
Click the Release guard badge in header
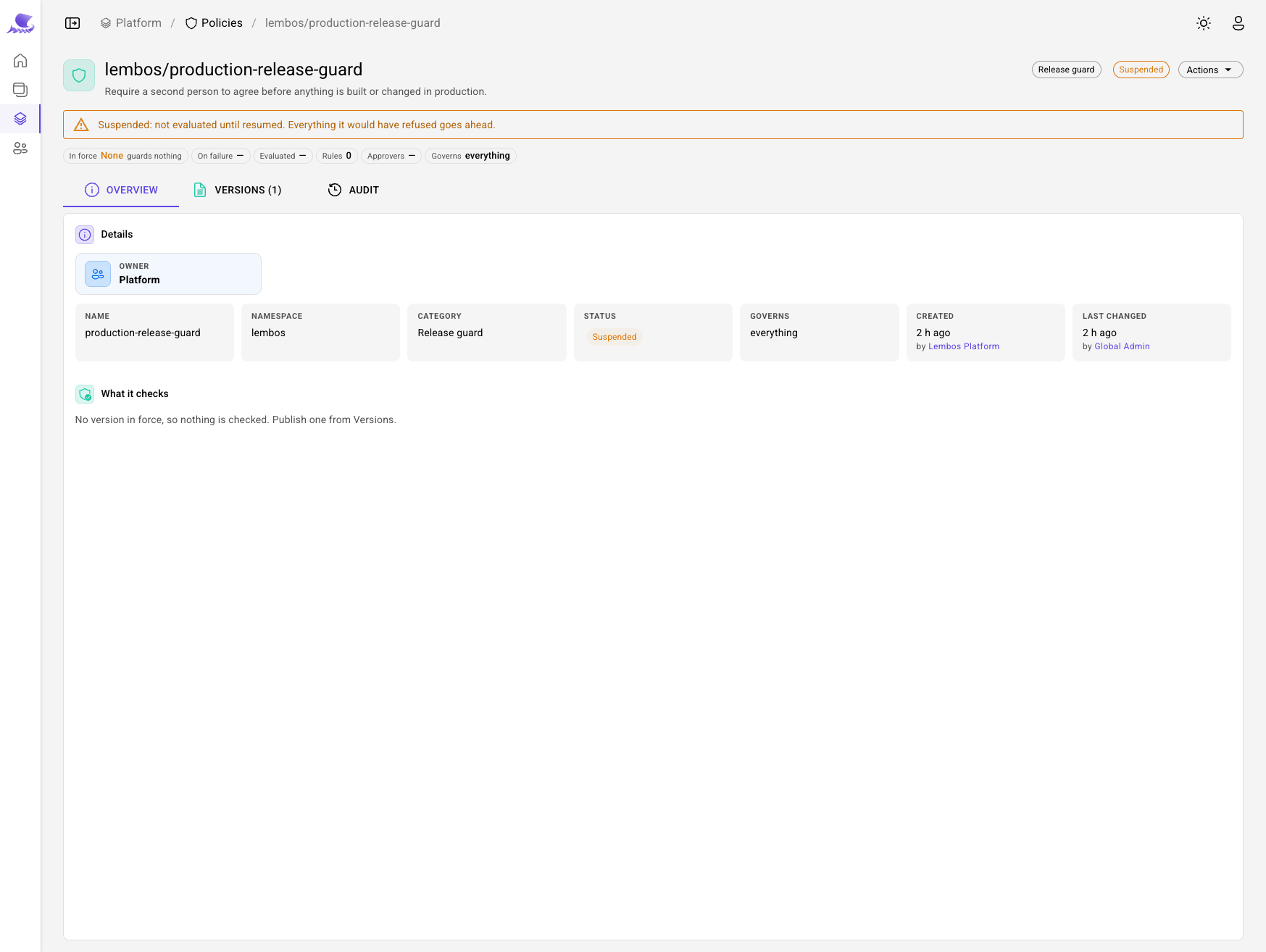(1066, 70)
